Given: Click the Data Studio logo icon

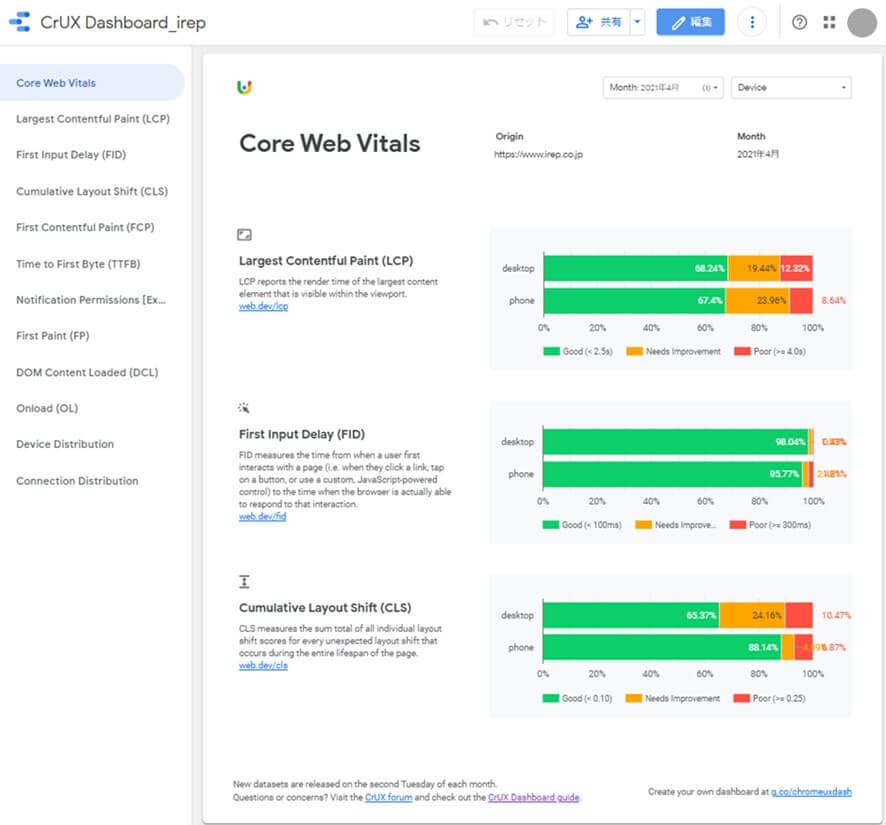Looking at the screenshot, I should [20, 22].
